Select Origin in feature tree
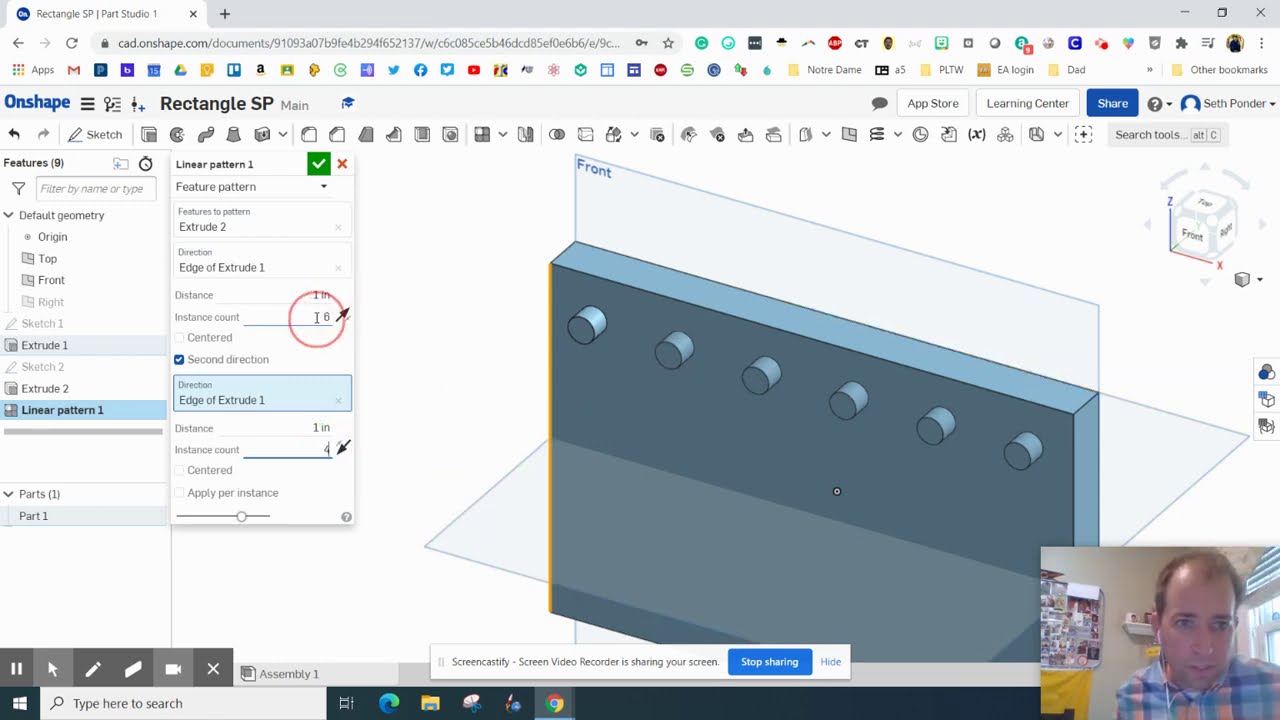Image resolution: width=1280 pixels, height=720 pixels. pyautogui.click(x=52, y=237)
